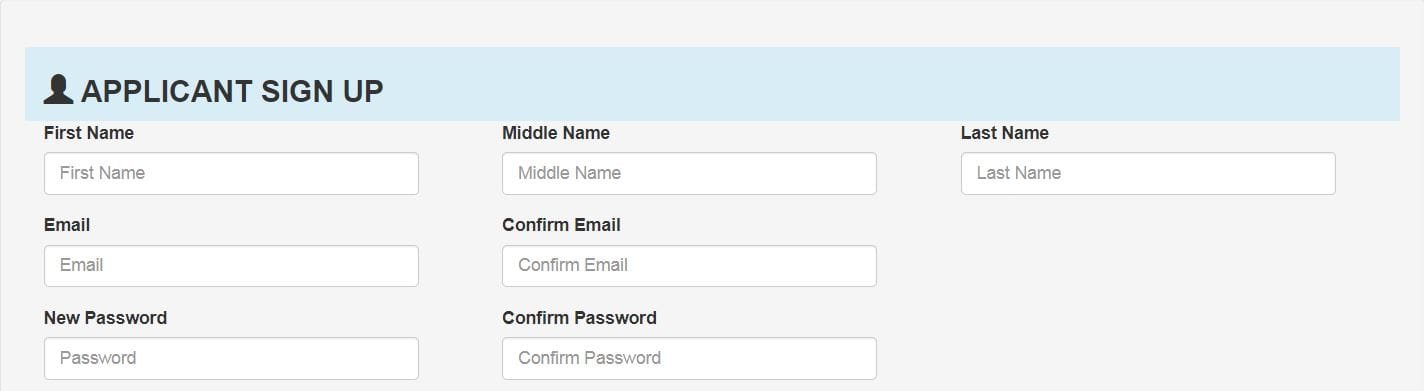Activate the Confirm Email field
Image resolution: width=1424 pixels, height=391 pixels.
[x=689, y=266]
